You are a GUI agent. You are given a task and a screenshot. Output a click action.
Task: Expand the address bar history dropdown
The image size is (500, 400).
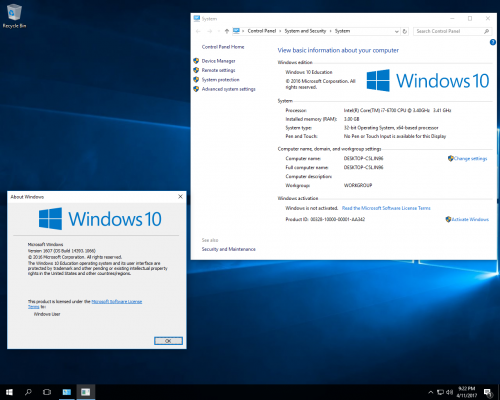(x=397, y=31)
